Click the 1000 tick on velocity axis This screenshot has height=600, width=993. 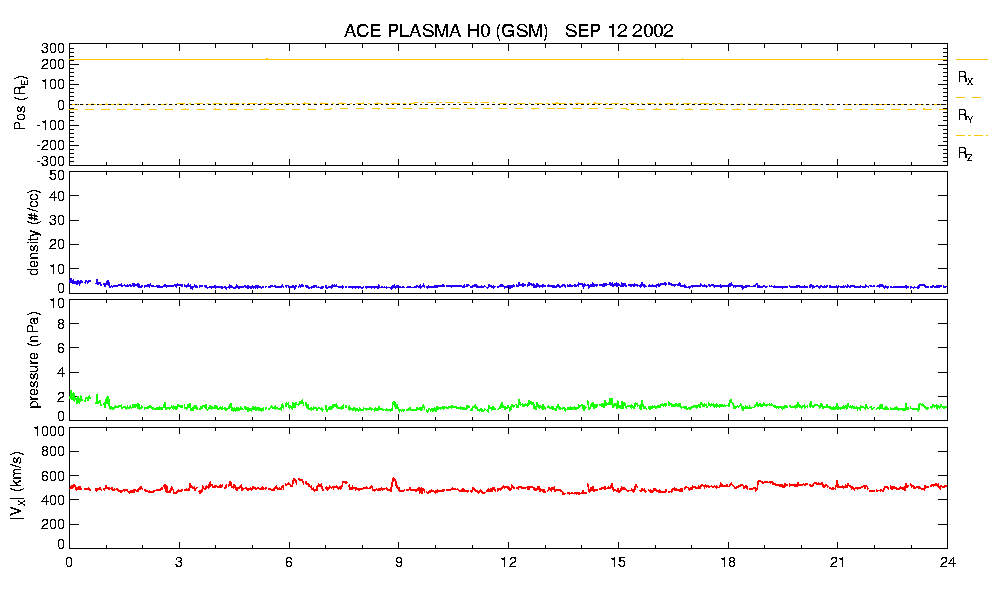click(48, 431)
